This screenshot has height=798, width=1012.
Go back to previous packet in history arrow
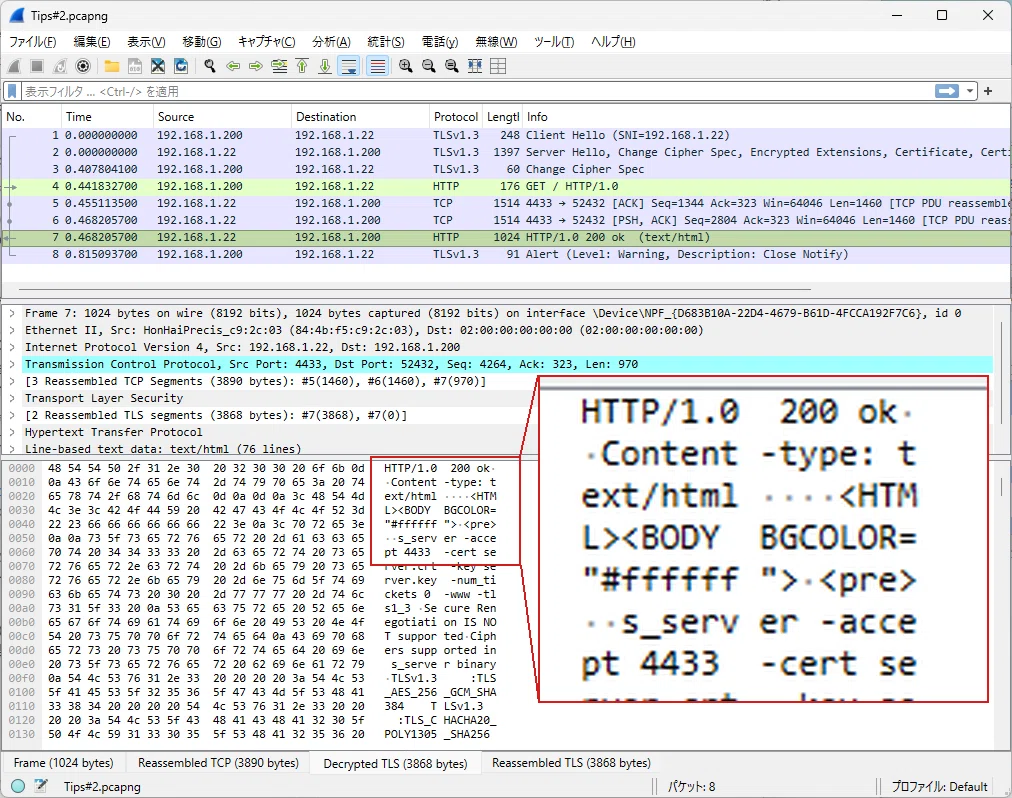(x=233, y=66)
